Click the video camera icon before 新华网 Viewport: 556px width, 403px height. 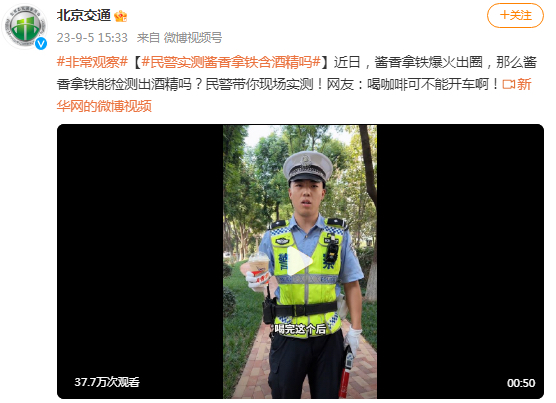pos(508,84)
